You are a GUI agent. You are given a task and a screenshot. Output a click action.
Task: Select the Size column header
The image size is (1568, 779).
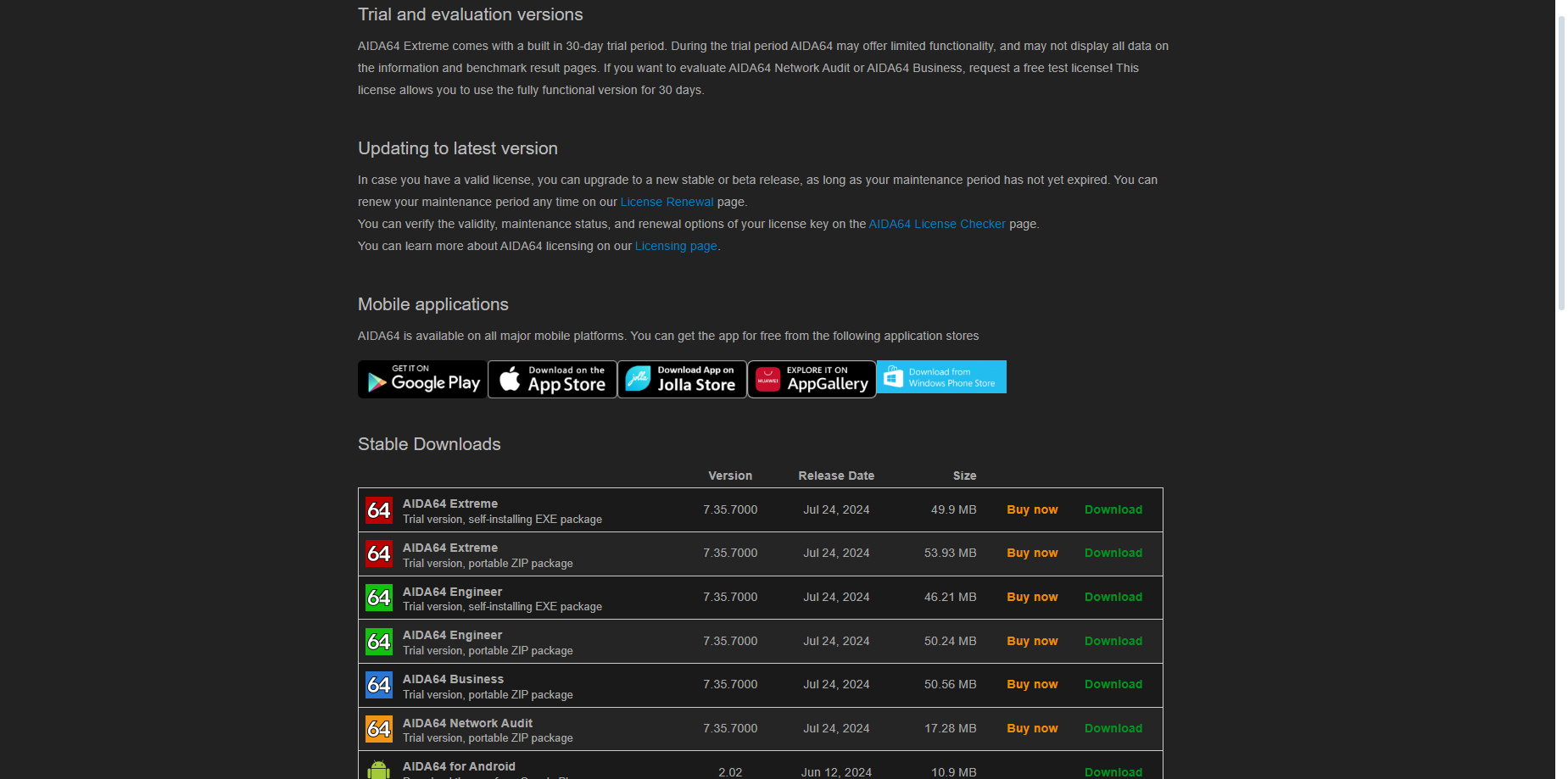tap(964, 476)
